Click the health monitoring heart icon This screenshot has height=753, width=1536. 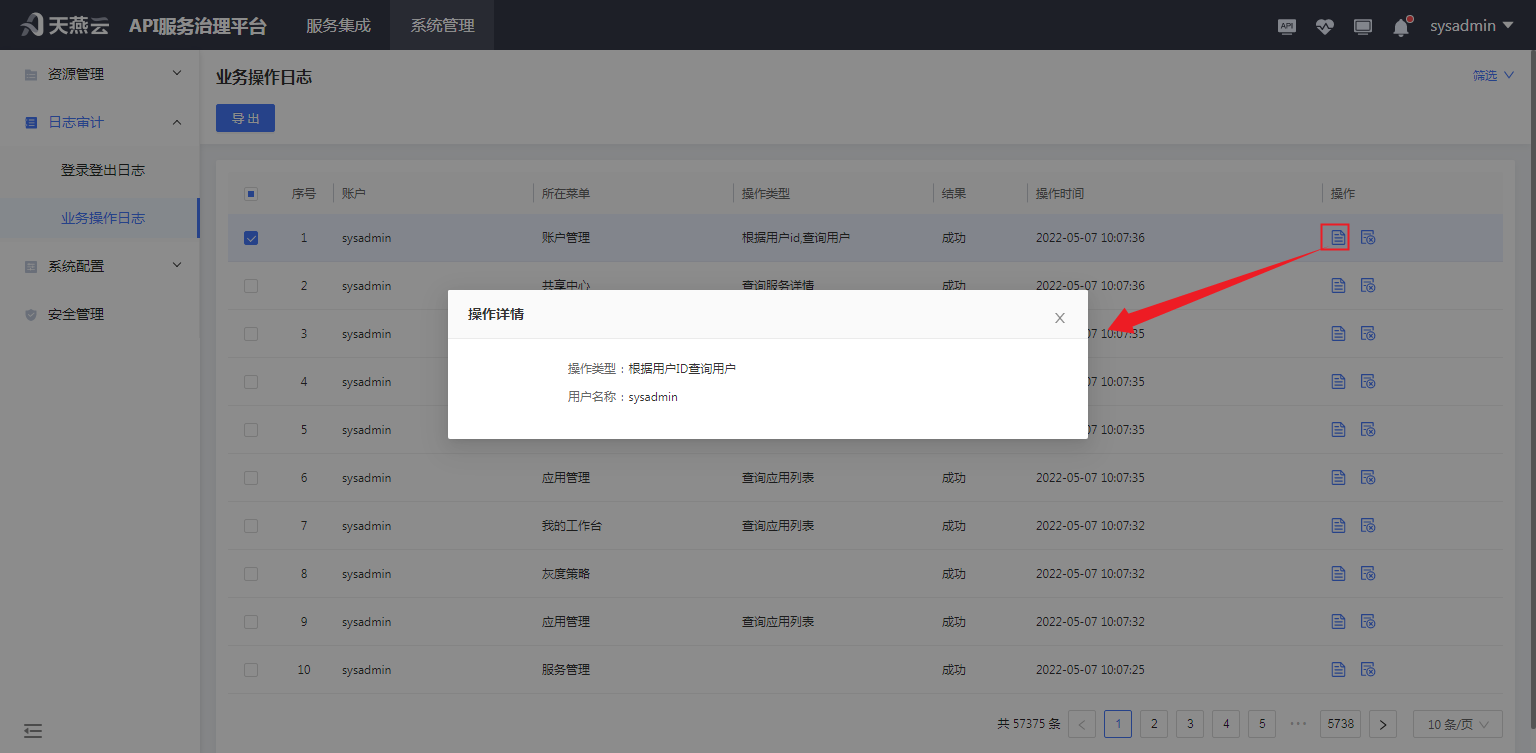[1324, 26]
